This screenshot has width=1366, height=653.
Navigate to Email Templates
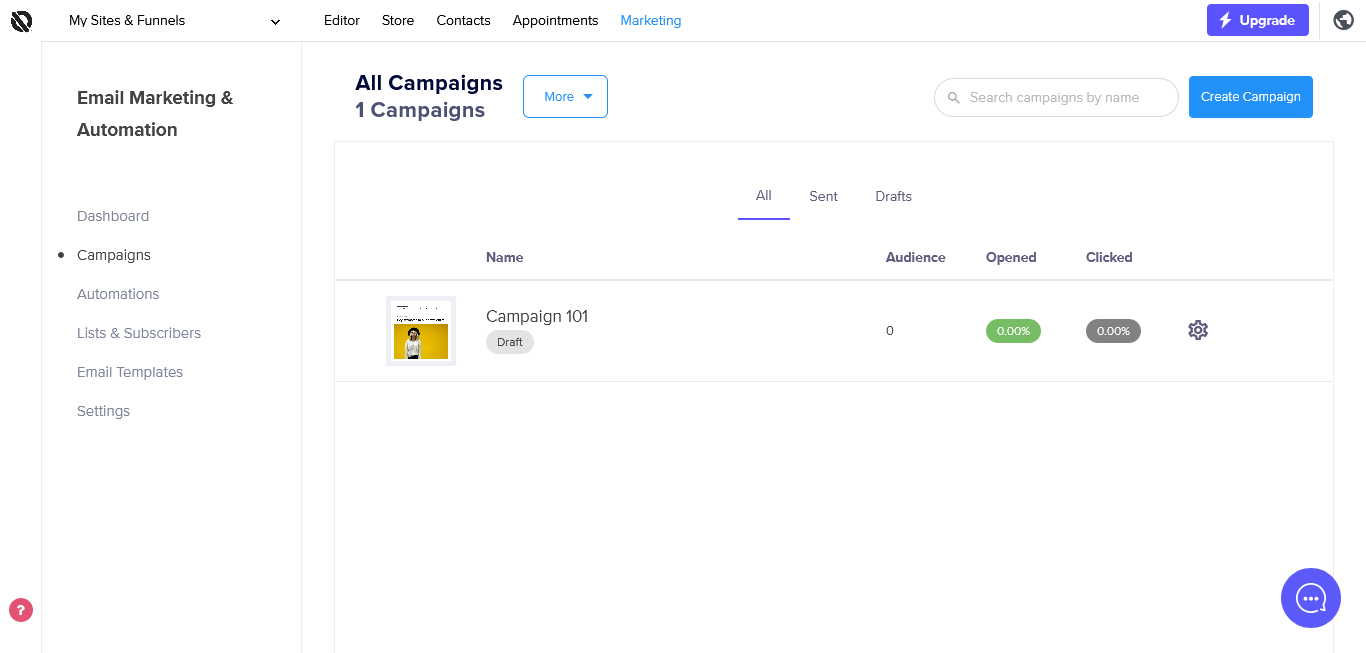130,372
